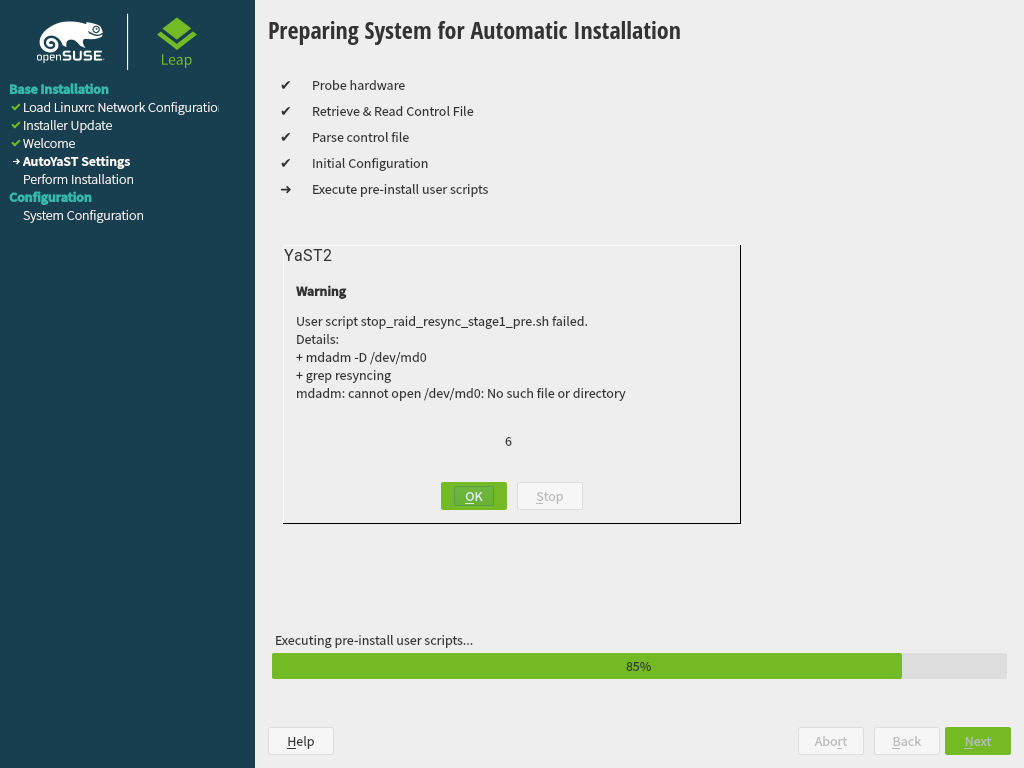Click the green Leap logo
Screen dimensions: 1024x768
pos(176,42)
